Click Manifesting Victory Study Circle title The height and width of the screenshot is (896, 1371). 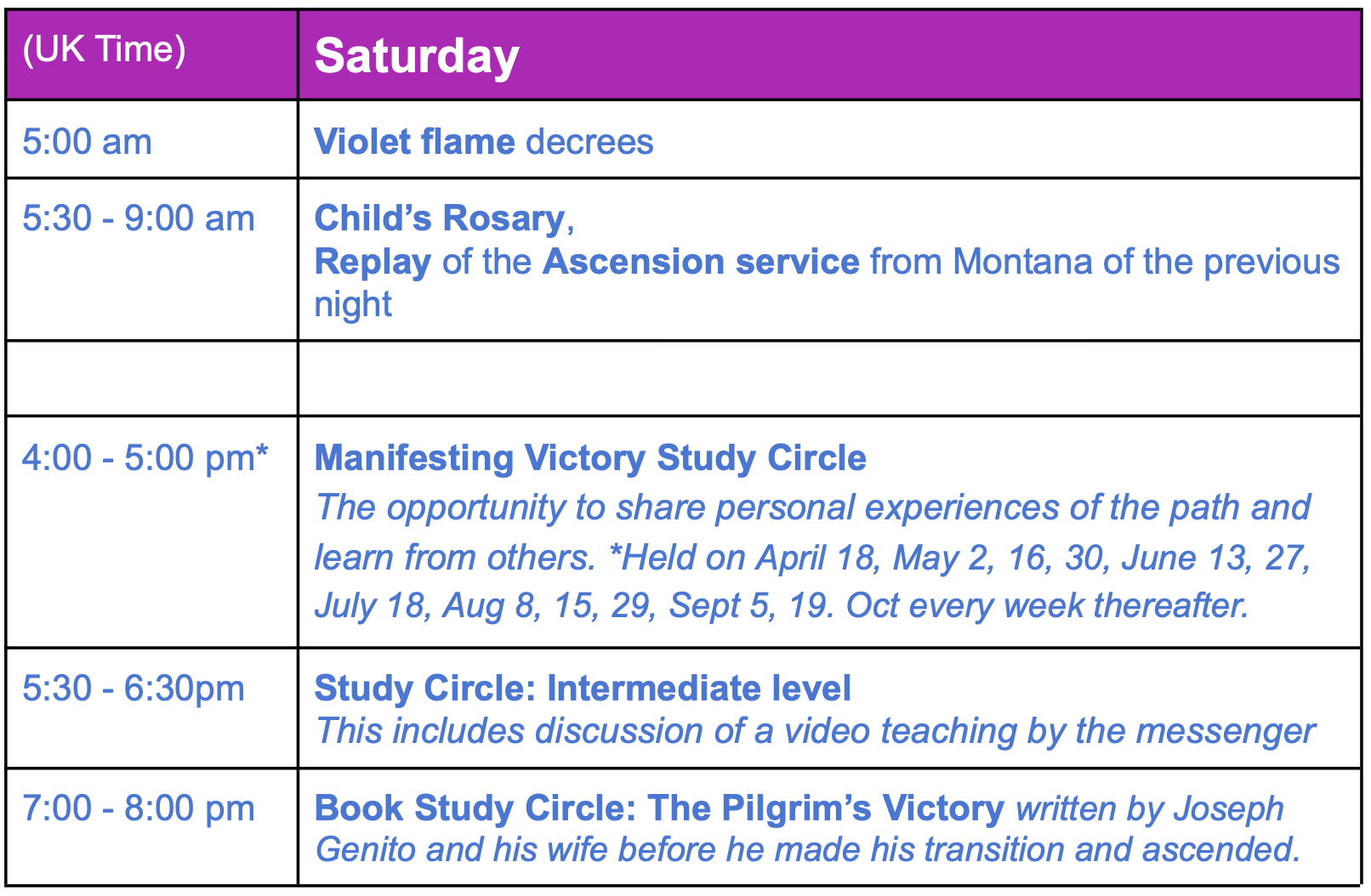pyautogui.click(x=590, y=458)
